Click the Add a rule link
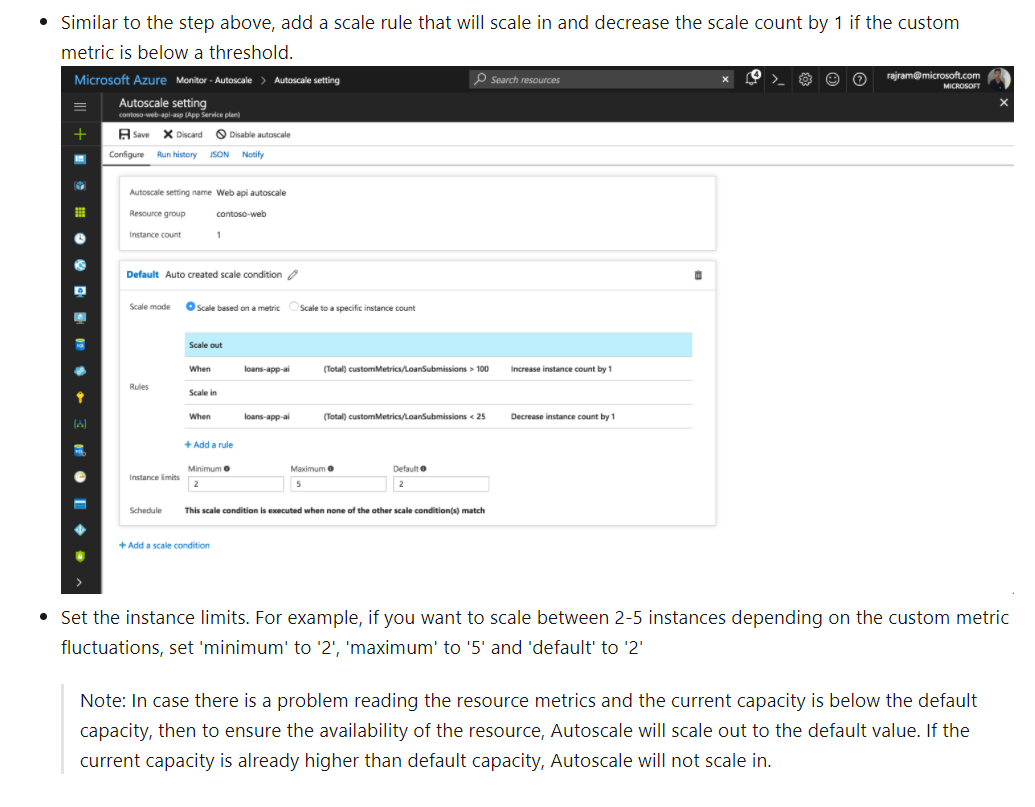 point(209,445)
